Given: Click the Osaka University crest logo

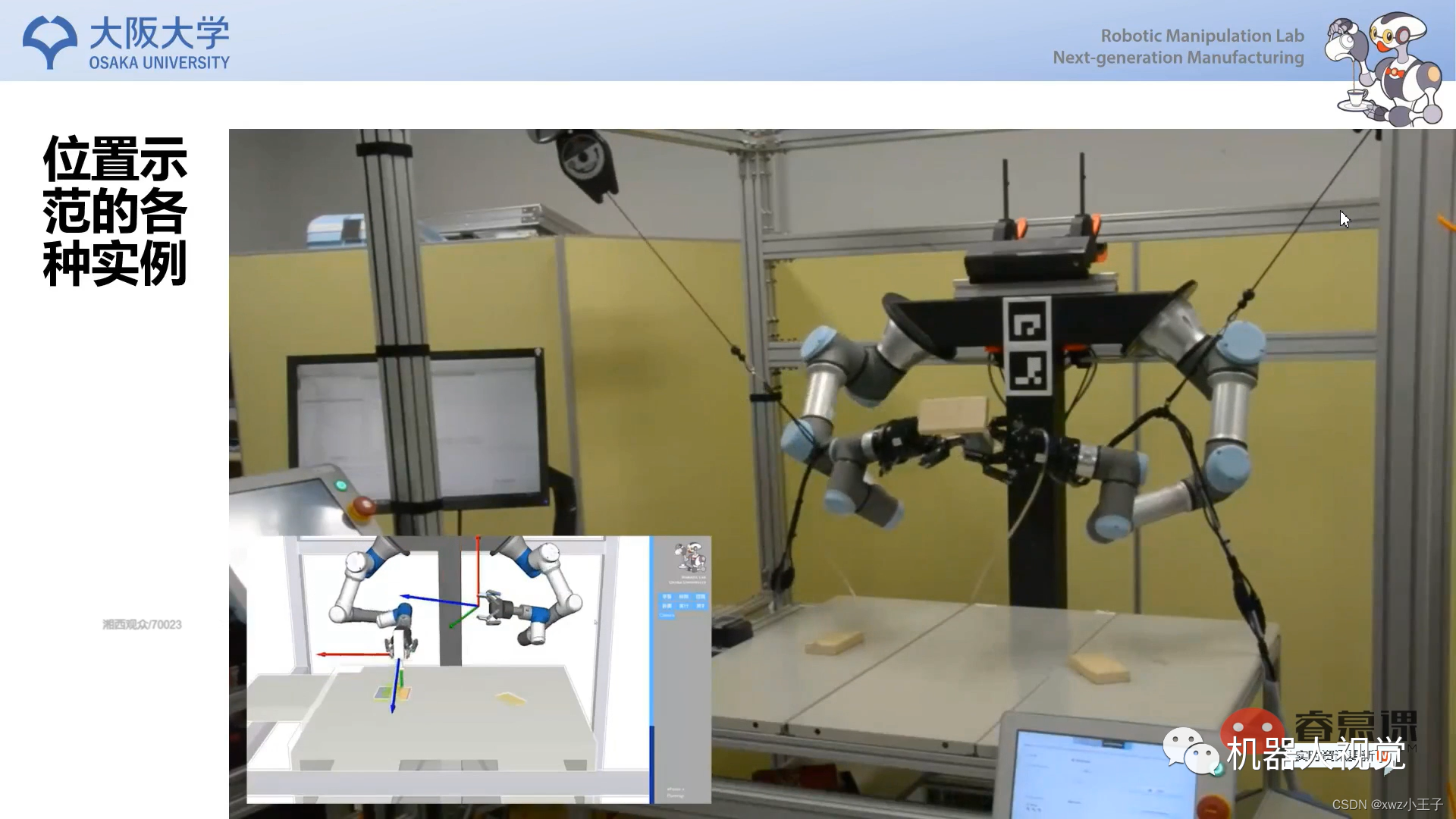Looking at the screenshot, I should pyautogui.click(x=50, y=42).
